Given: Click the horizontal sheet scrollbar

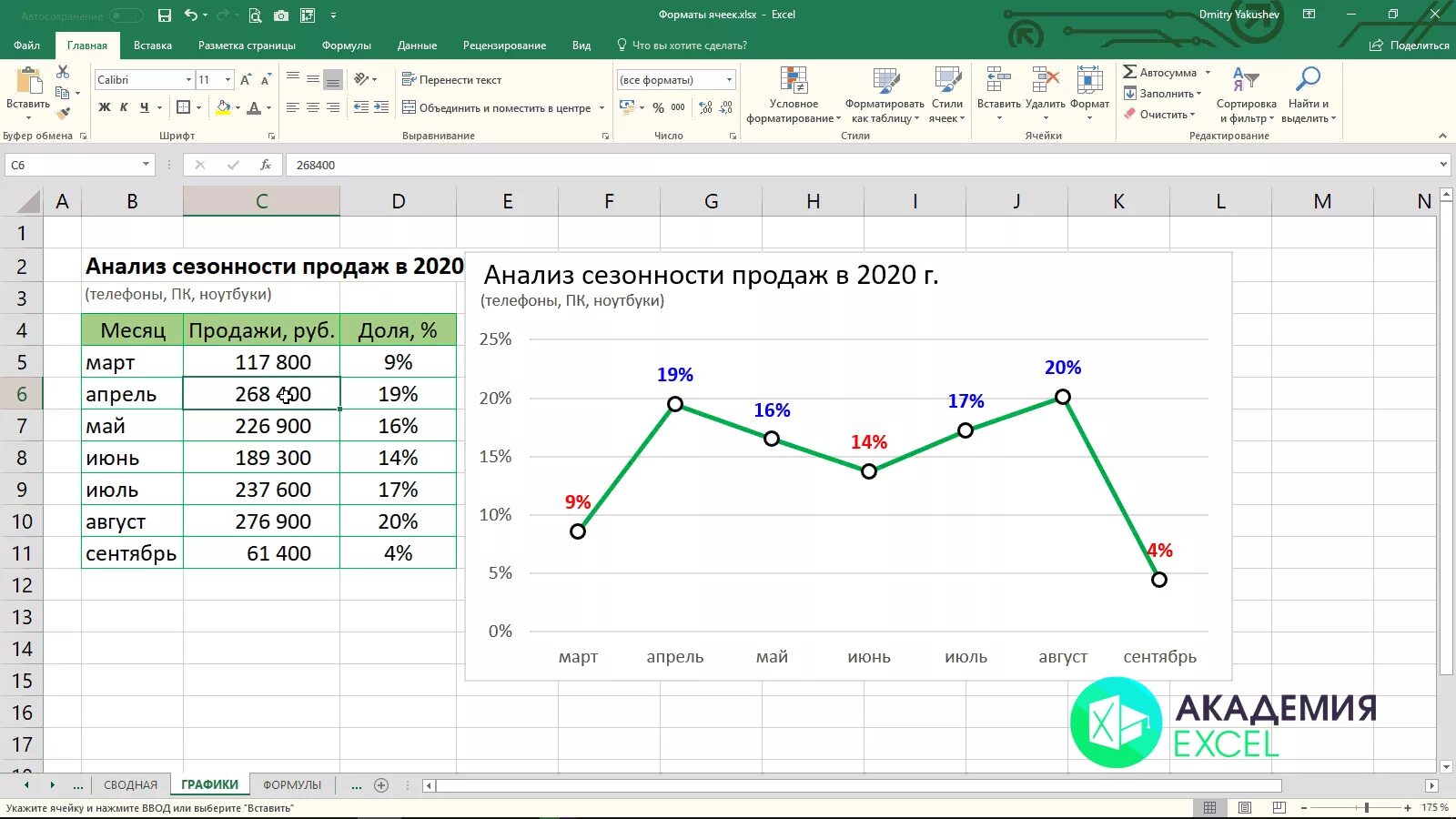Looking at the screenshot, I should (860, 784).
